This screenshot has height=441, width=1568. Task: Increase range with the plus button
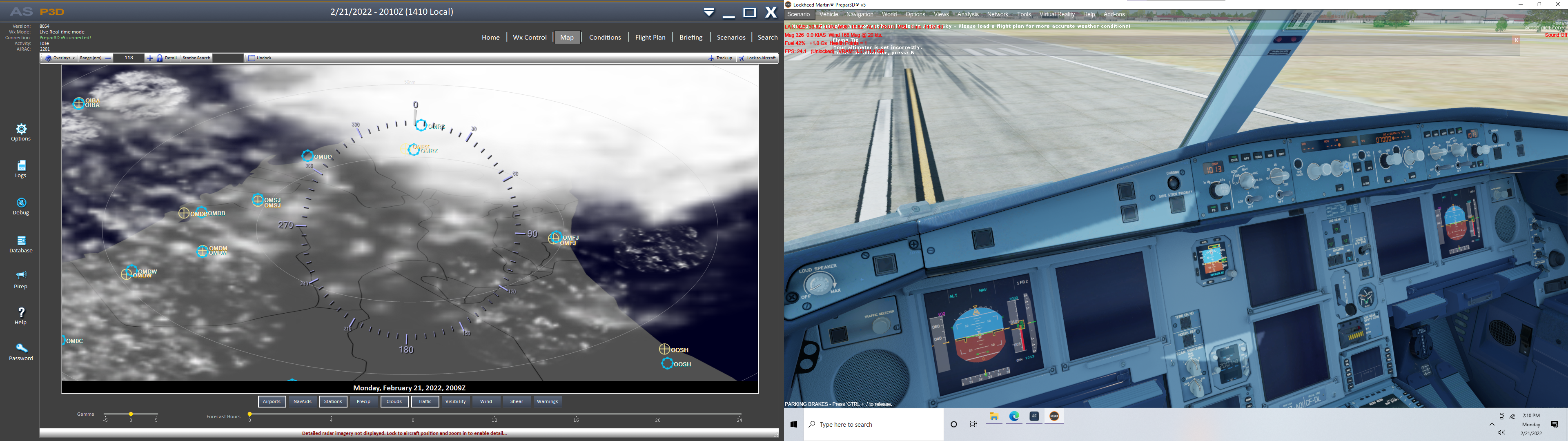[150, 58]
